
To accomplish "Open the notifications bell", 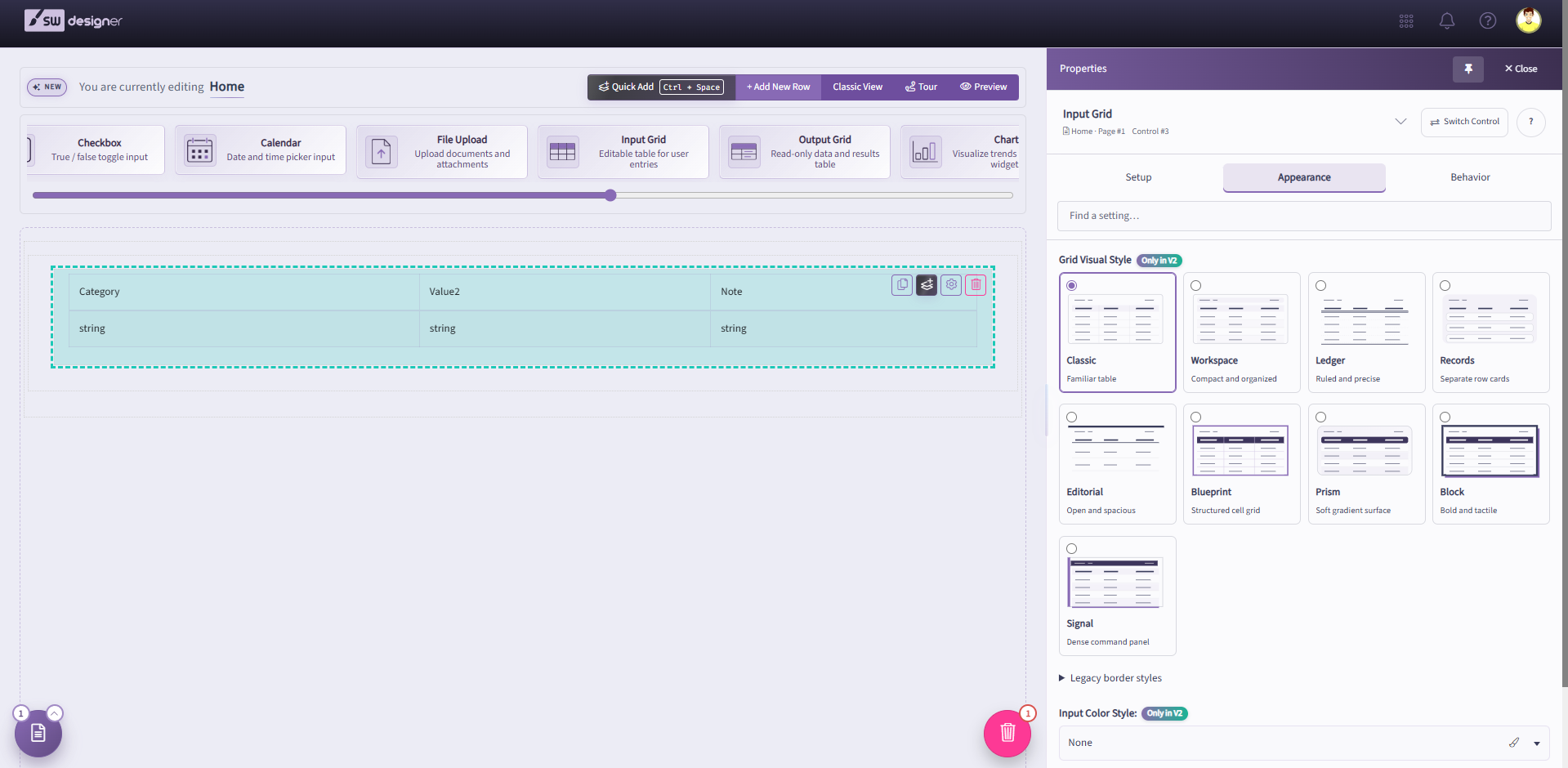I will (x=1447, y=21).
